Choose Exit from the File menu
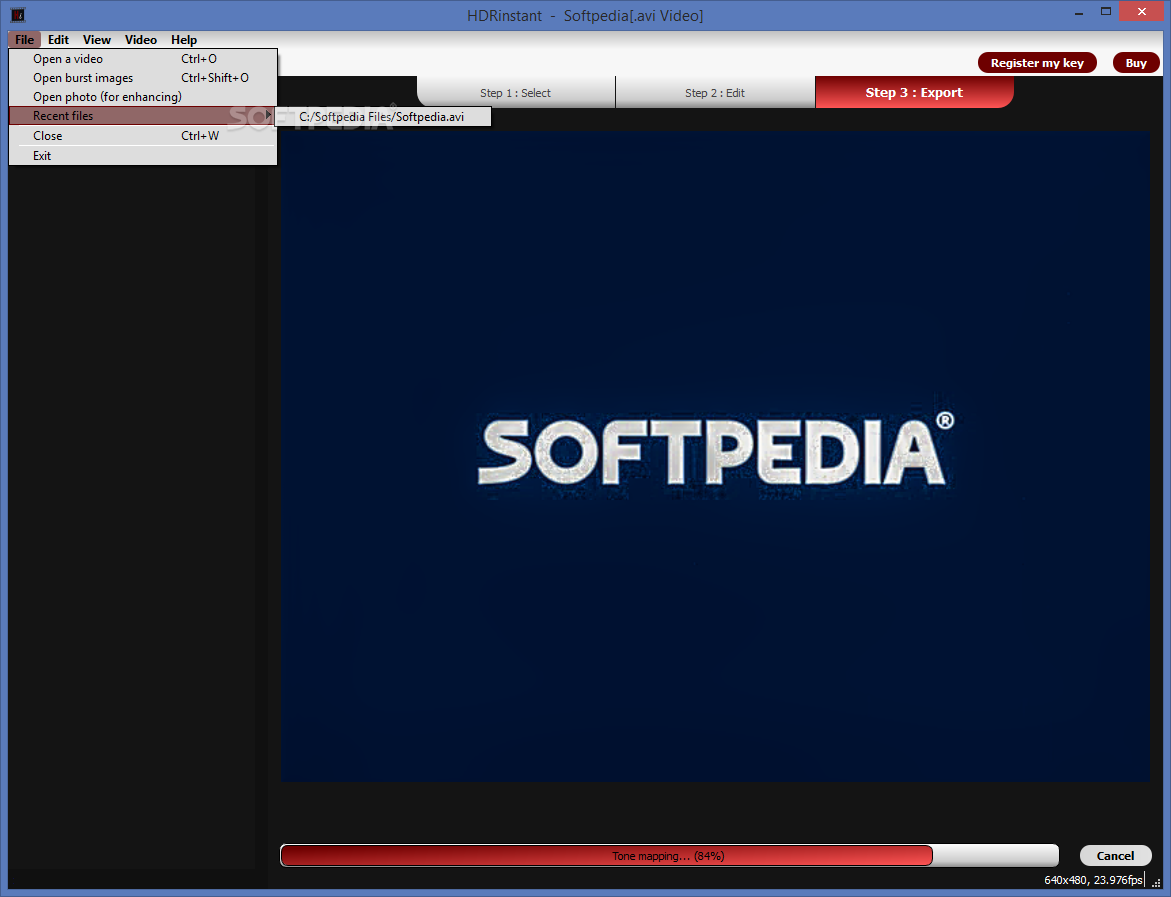Image resolution: width=1171 pixels, height=897 pixels. coord(143,155)
